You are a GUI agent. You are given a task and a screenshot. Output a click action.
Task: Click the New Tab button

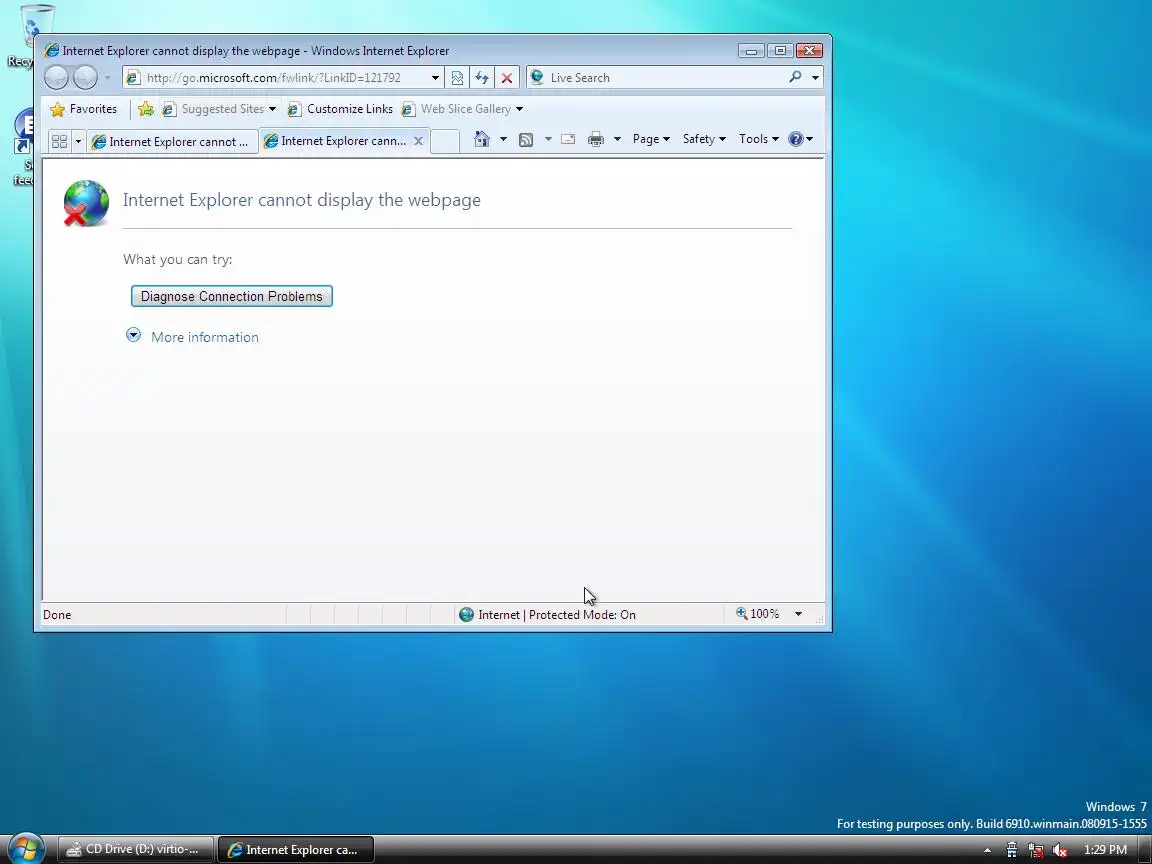tap(444, 141)
